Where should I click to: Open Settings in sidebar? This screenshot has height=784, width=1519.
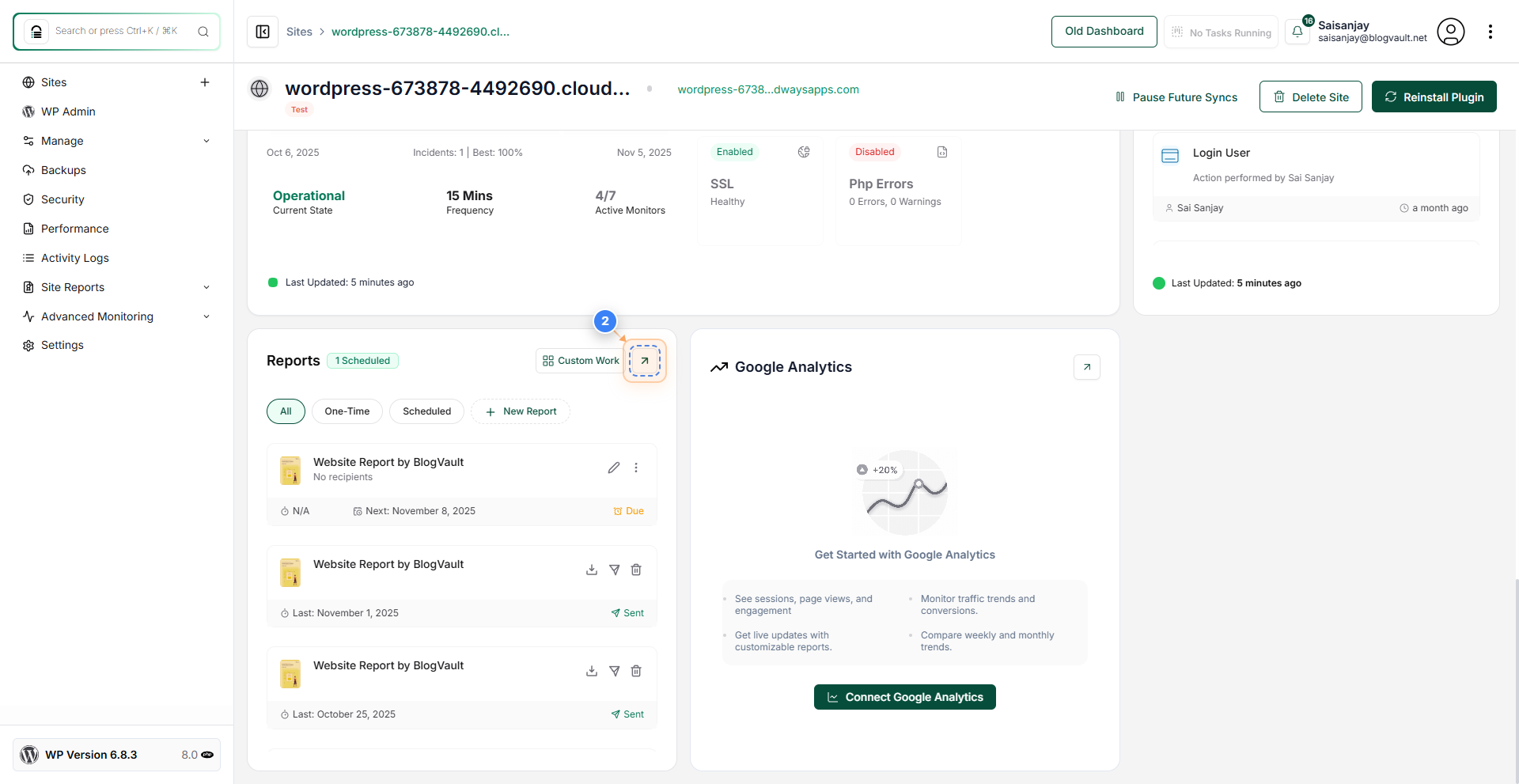coord(63,345)
